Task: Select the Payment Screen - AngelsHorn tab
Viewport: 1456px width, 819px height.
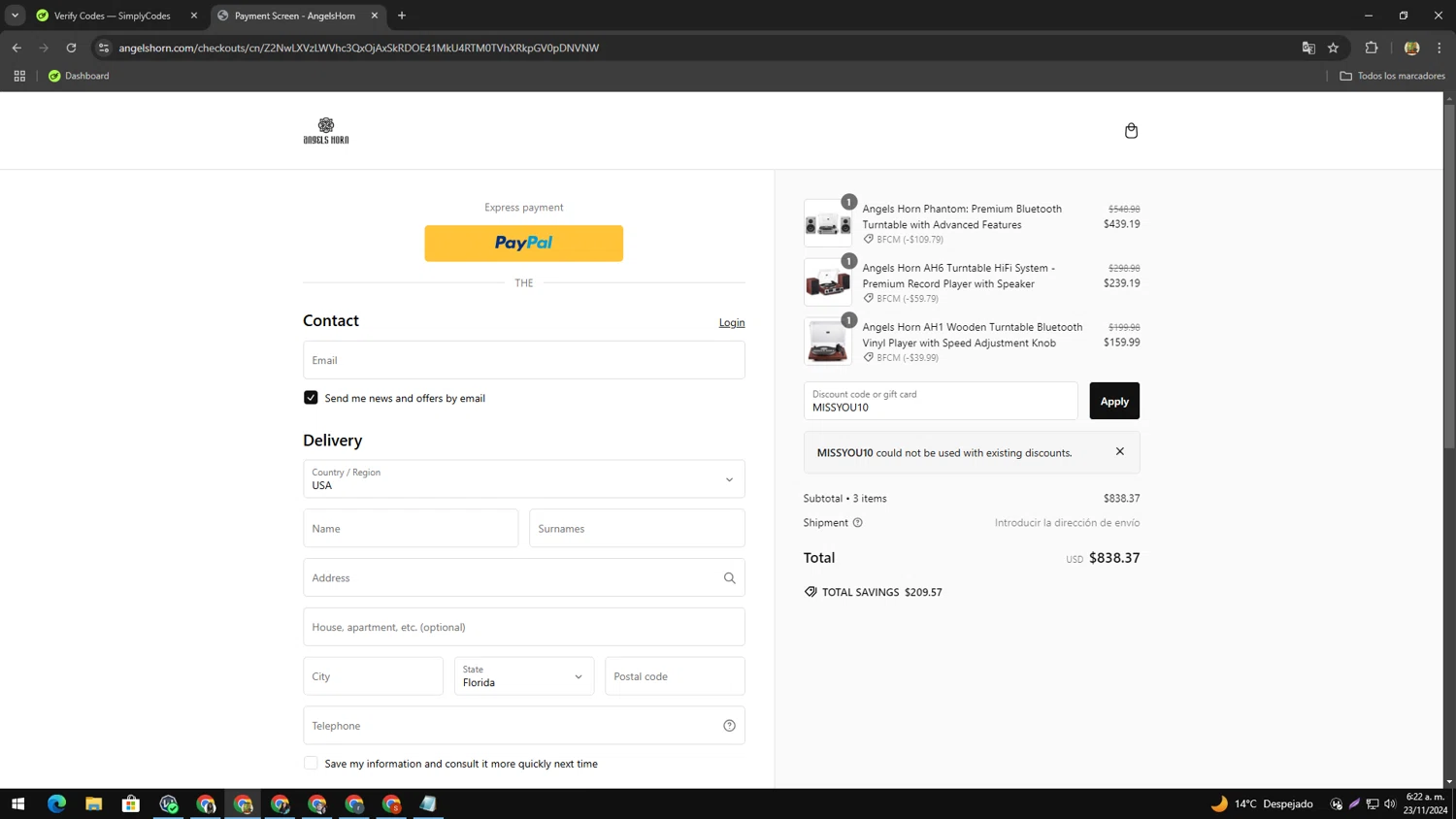Action: click(x=297, y=16)
